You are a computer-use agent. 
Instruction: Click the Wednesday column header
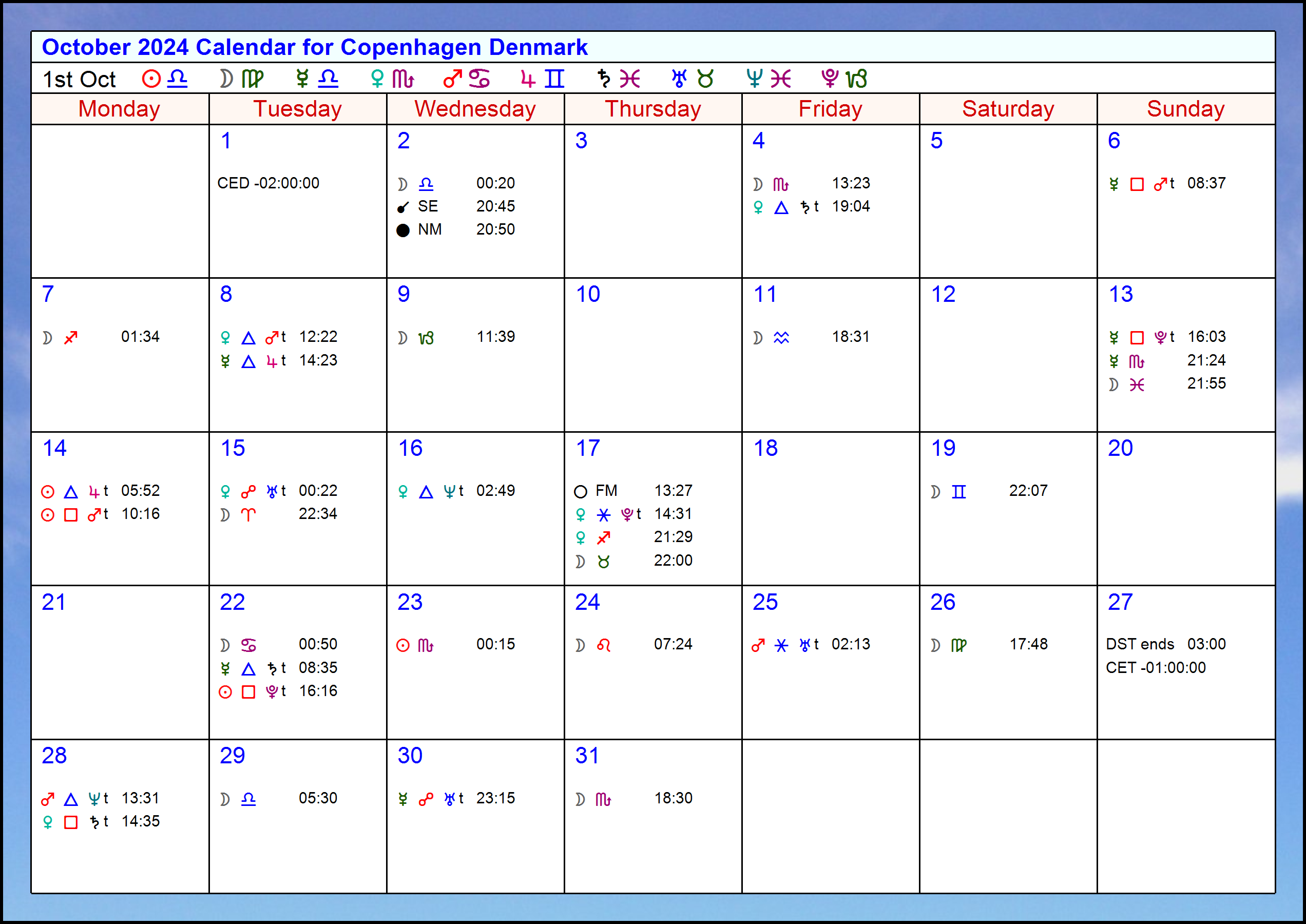[x=475, y=109]
